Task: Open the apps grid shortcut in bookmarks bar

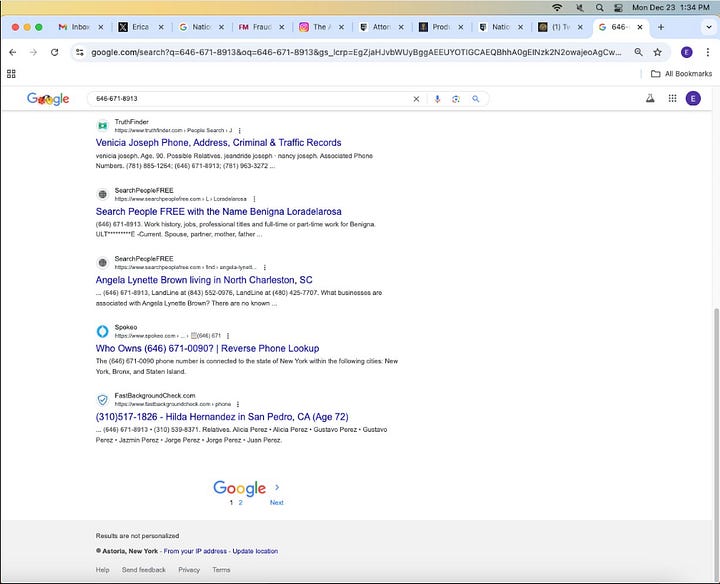Action: pyautogui.click(x=11, y=74)
